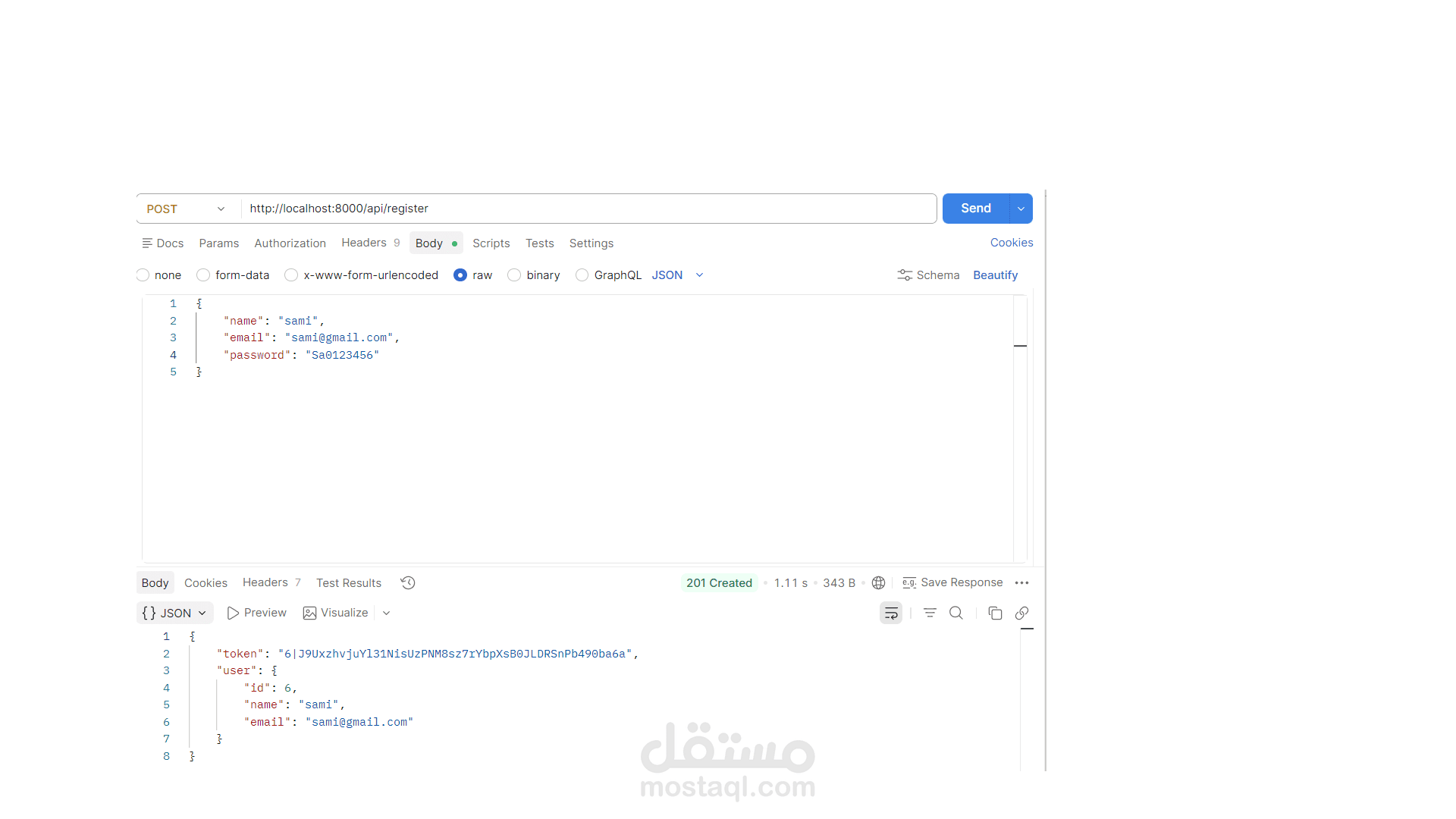Open the network information globe icon
Viewport: 1456px width, 819px height.
tap(878, 582)
